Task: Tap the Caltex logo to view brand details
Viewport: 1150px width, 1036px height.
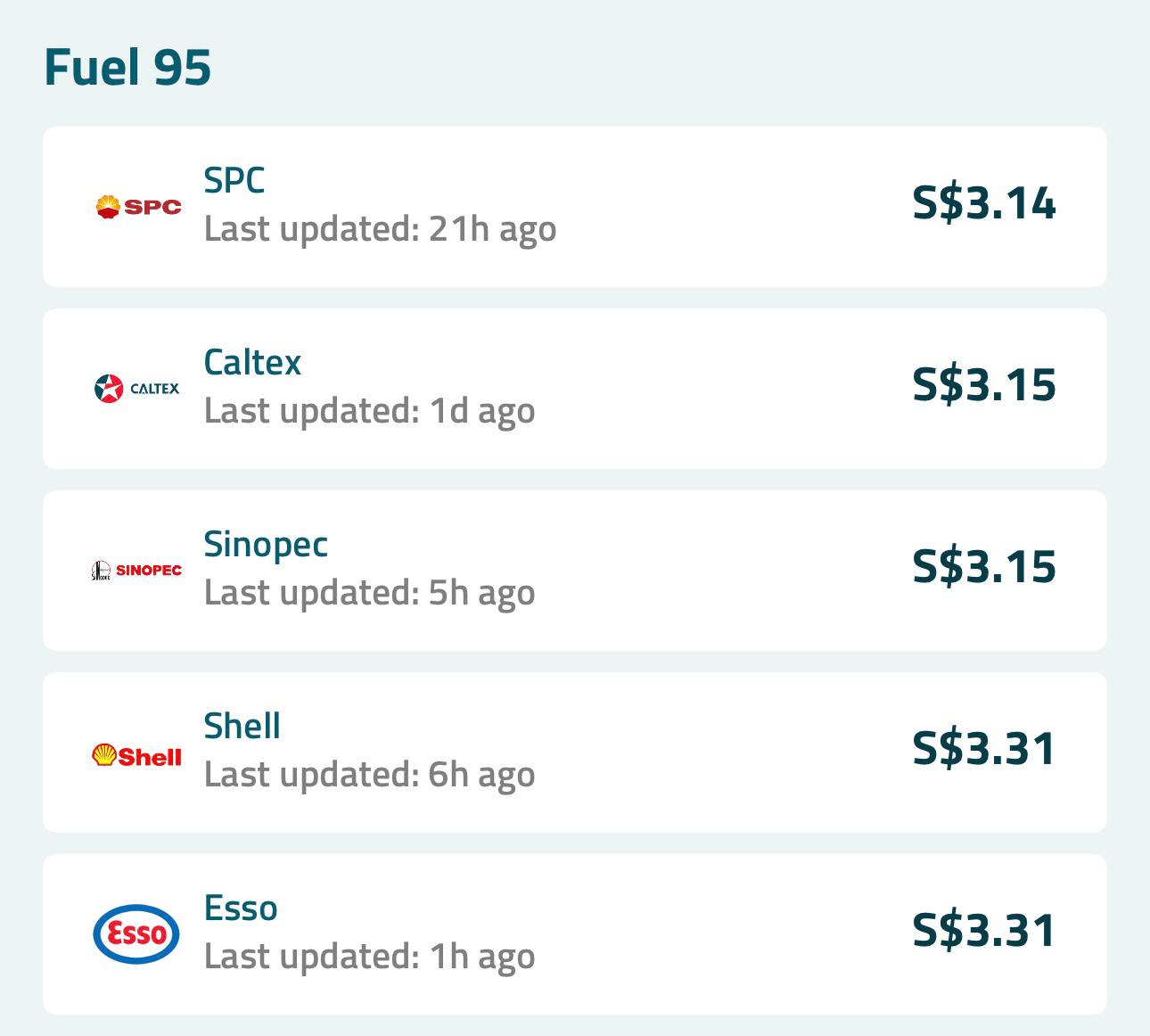Action: click(x=136, y=387)
